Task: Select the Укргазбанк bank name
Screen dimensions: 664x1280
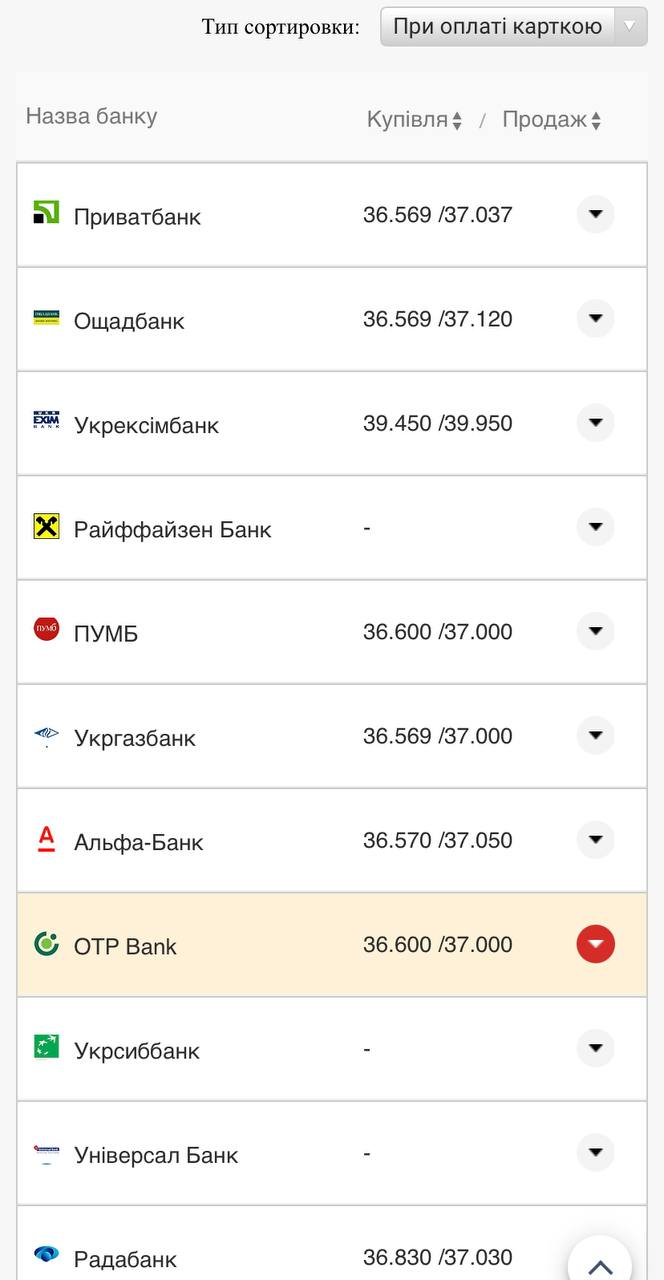Action: (x=135, y=738)
